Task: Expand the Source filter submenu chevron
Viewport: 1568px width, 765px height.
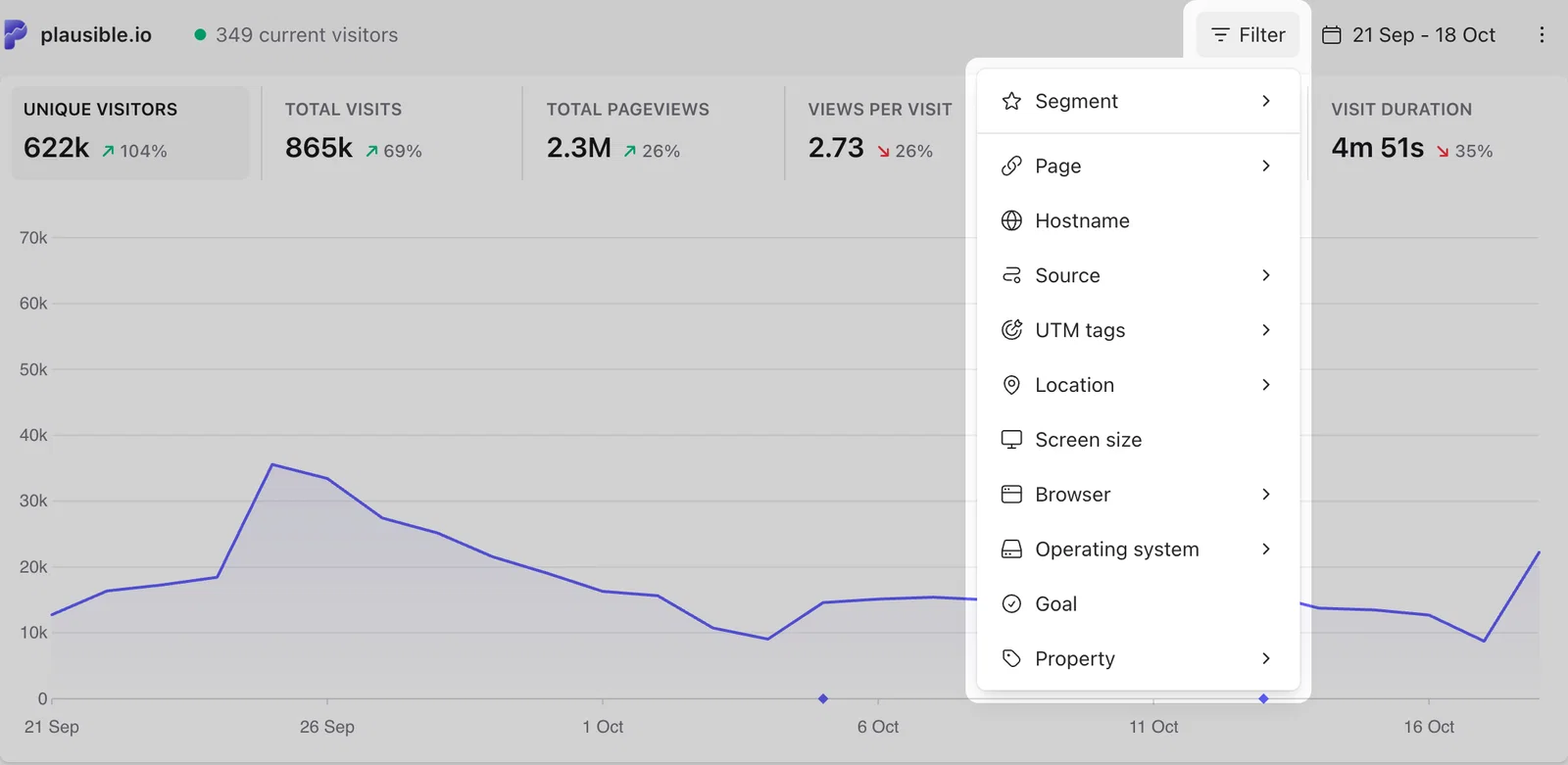Action: (x=1266, y=275)
